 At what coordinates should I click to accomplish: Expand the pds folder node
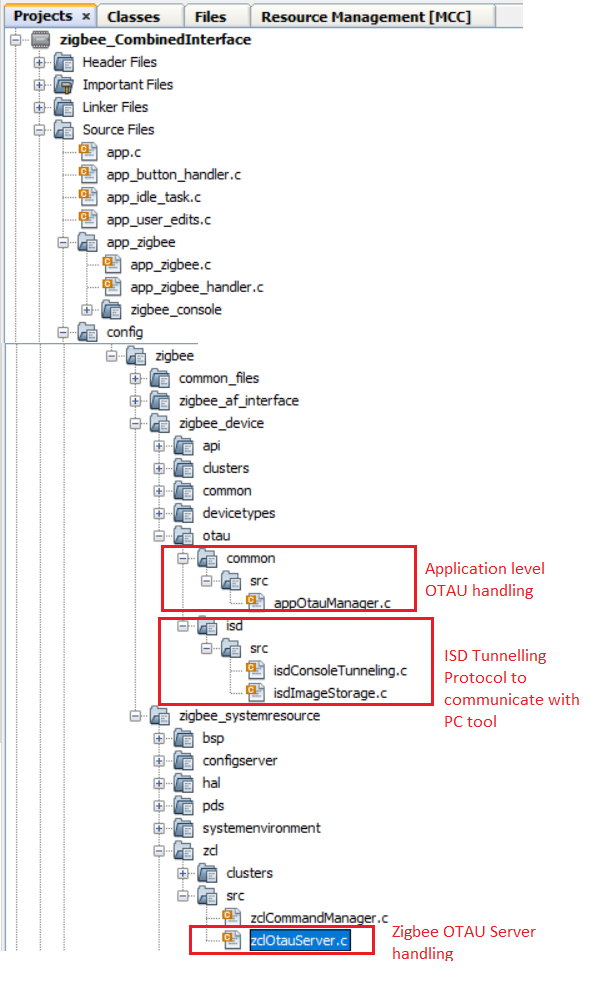click(159, 806)
